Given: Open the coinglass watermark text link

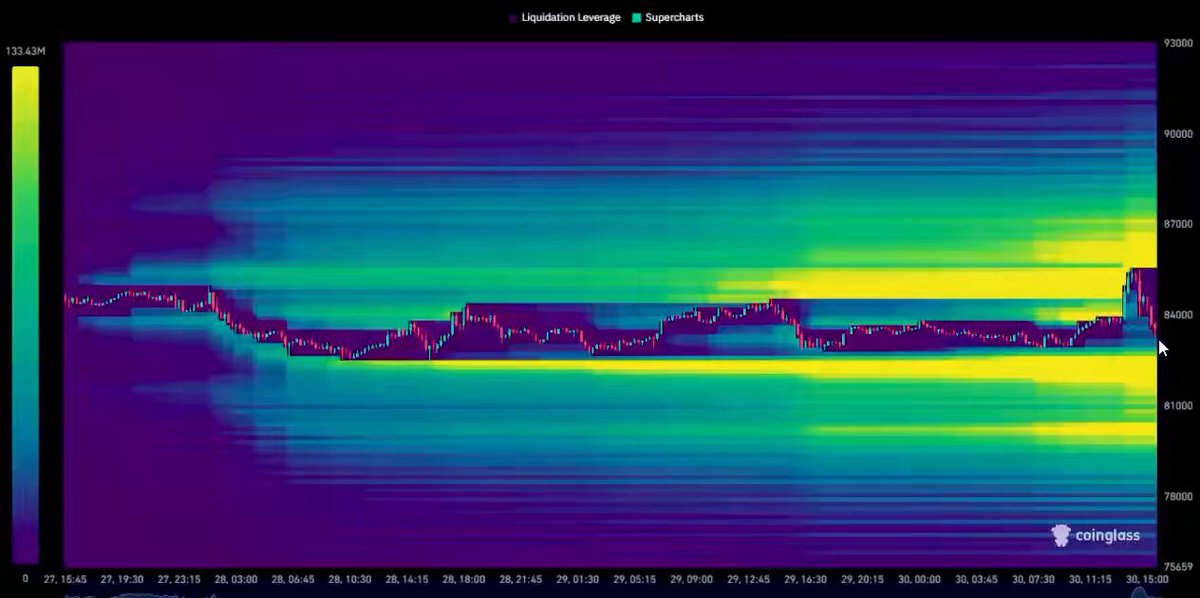Looking at the screenshot, I should [1107, 535].
